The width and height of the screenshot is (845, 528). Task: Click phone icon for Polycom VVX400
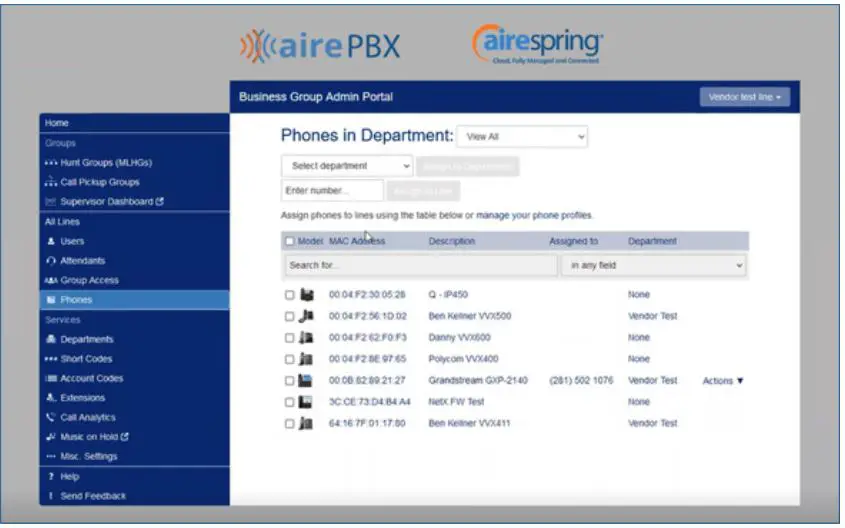coord(306,359)
